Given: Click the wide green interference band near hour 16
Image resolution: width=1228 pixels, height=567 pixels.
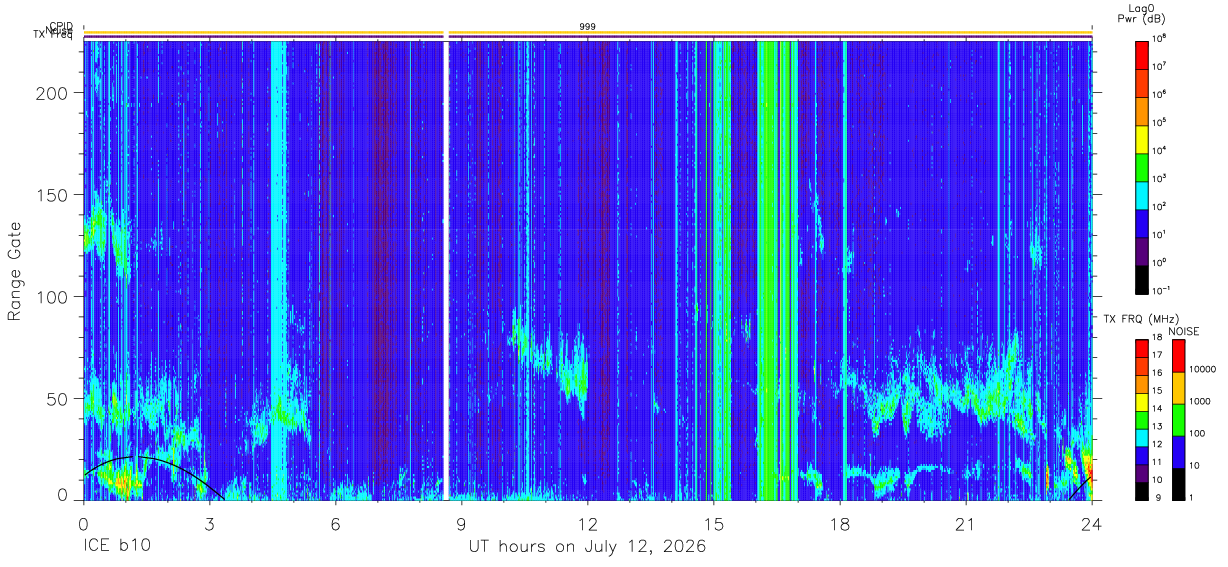Looking at the screenshot, I should pyautogui.click(x=776, y=270).
